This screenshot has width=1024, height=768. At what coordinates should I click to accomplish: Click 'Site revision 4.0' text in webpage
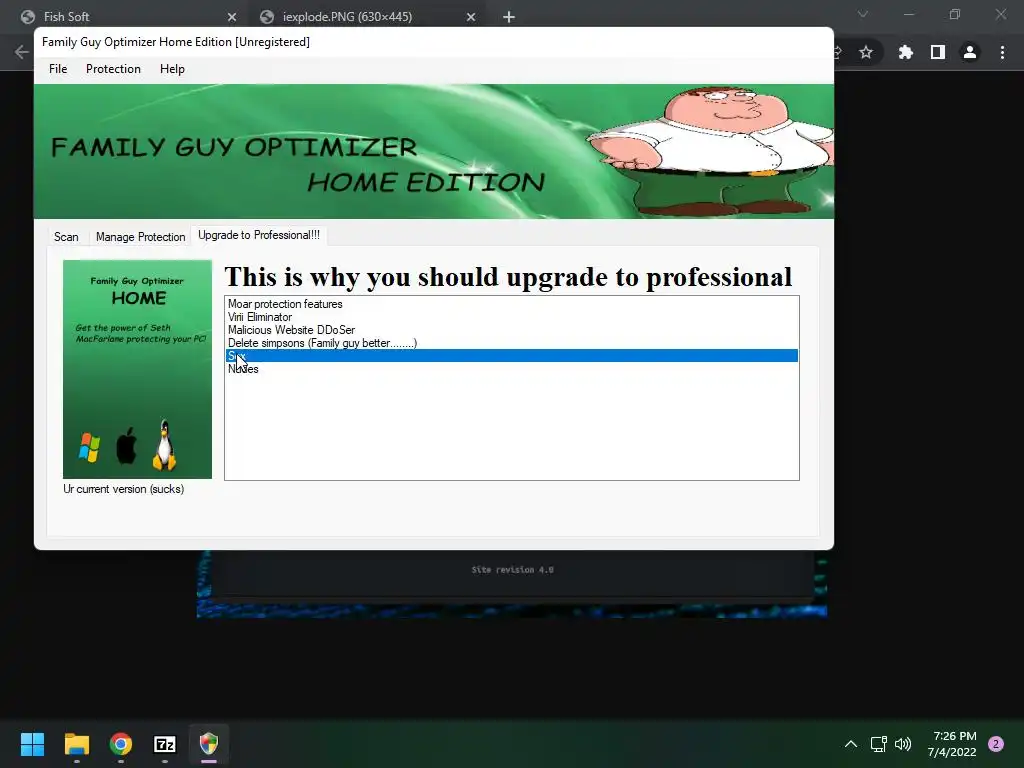pos(513,569)
